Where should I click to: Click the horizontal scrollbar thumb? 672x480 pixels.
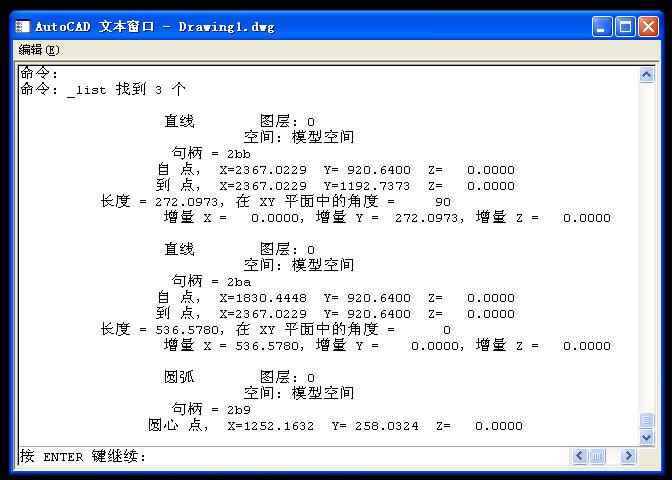pyautogui.click(x=597, y=456)
